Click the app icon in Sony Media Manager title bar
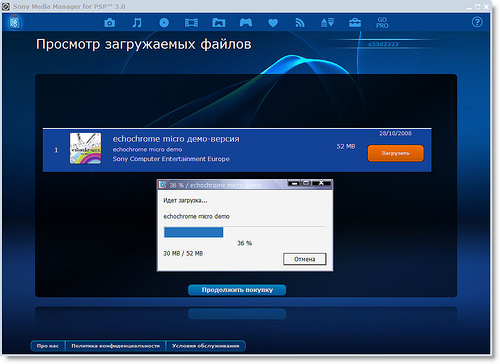The width and height of the screenshot is (500, 364). tap(6, 6)
